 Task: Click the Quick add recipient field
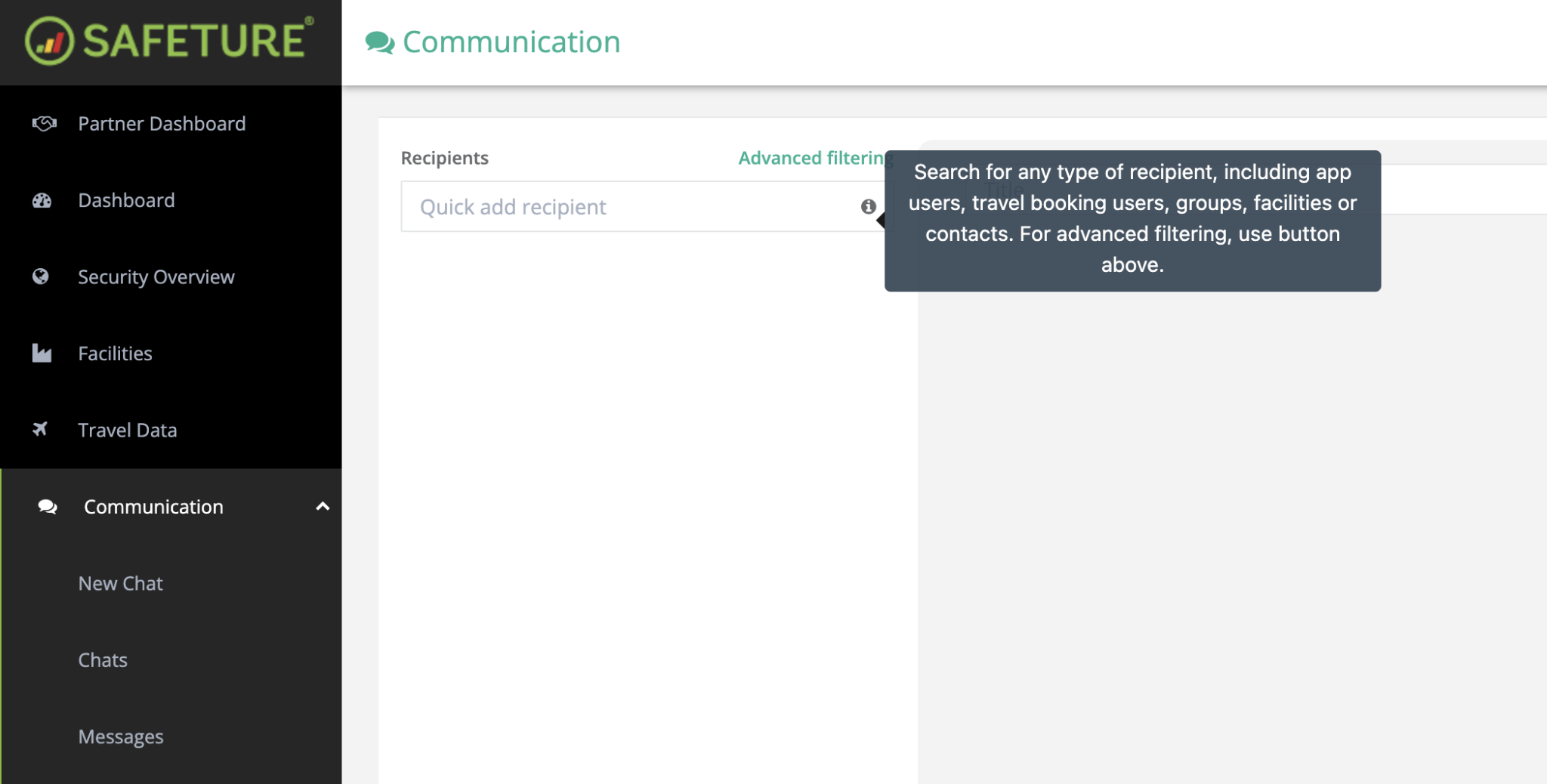click(x=627, y=207)
